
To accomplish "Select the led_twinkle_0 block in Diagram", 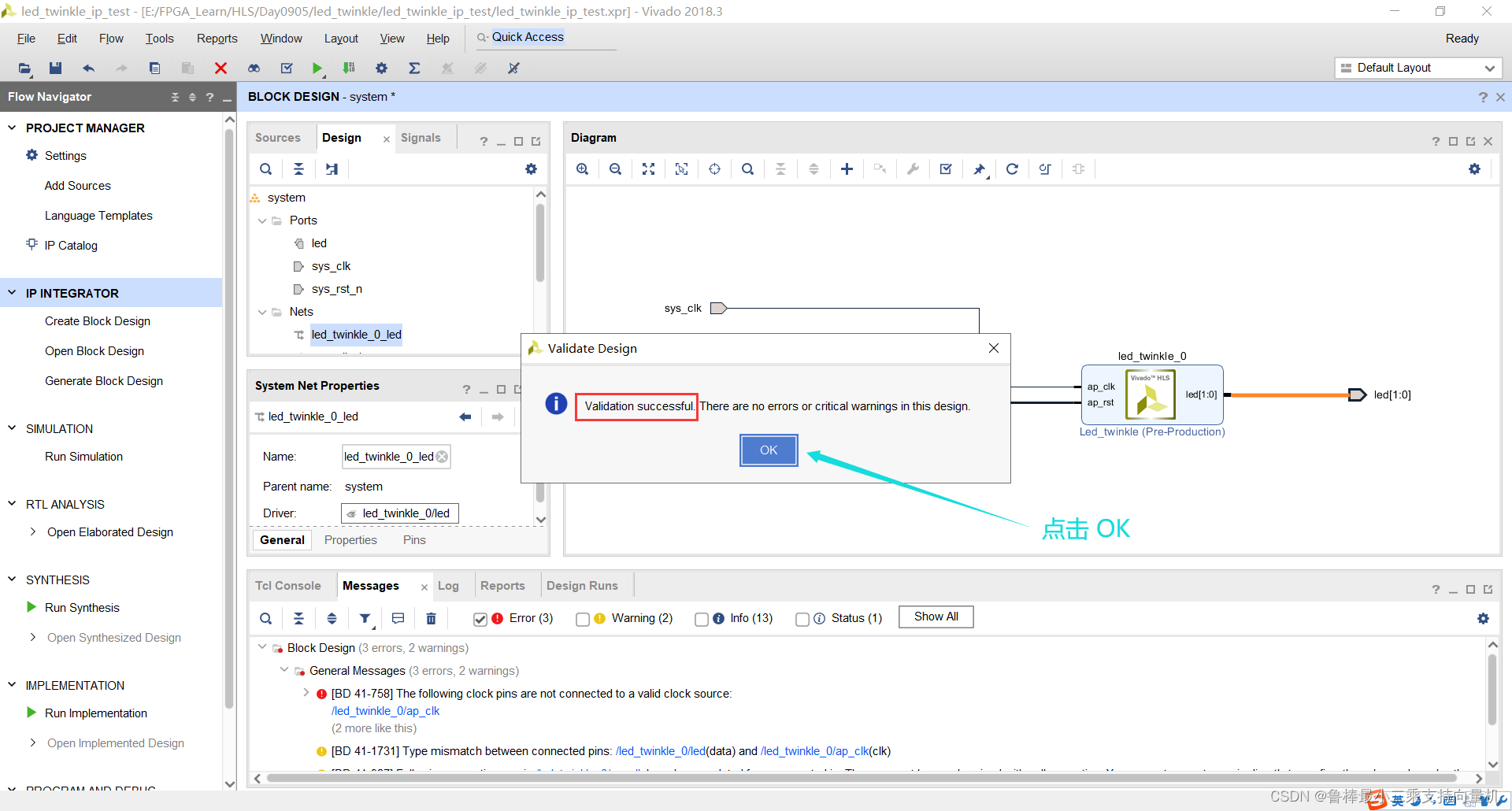I will [1151, 394].
